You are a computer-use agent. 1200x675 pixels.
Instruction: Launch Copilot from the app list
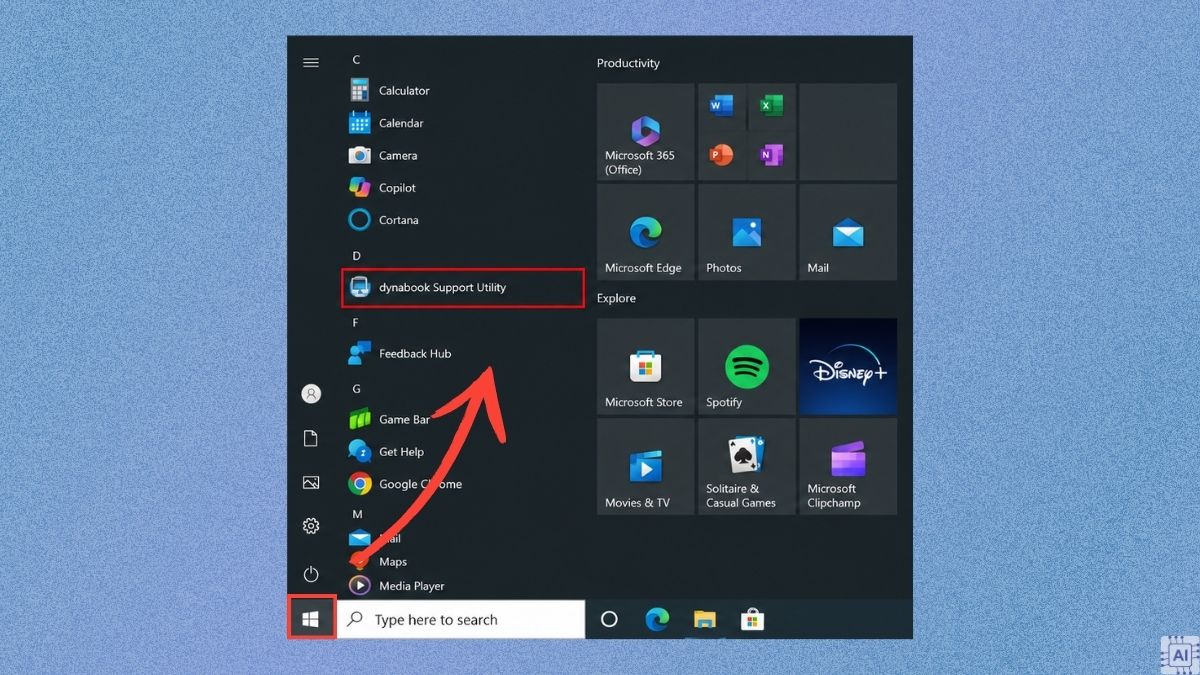coord(462,187)
